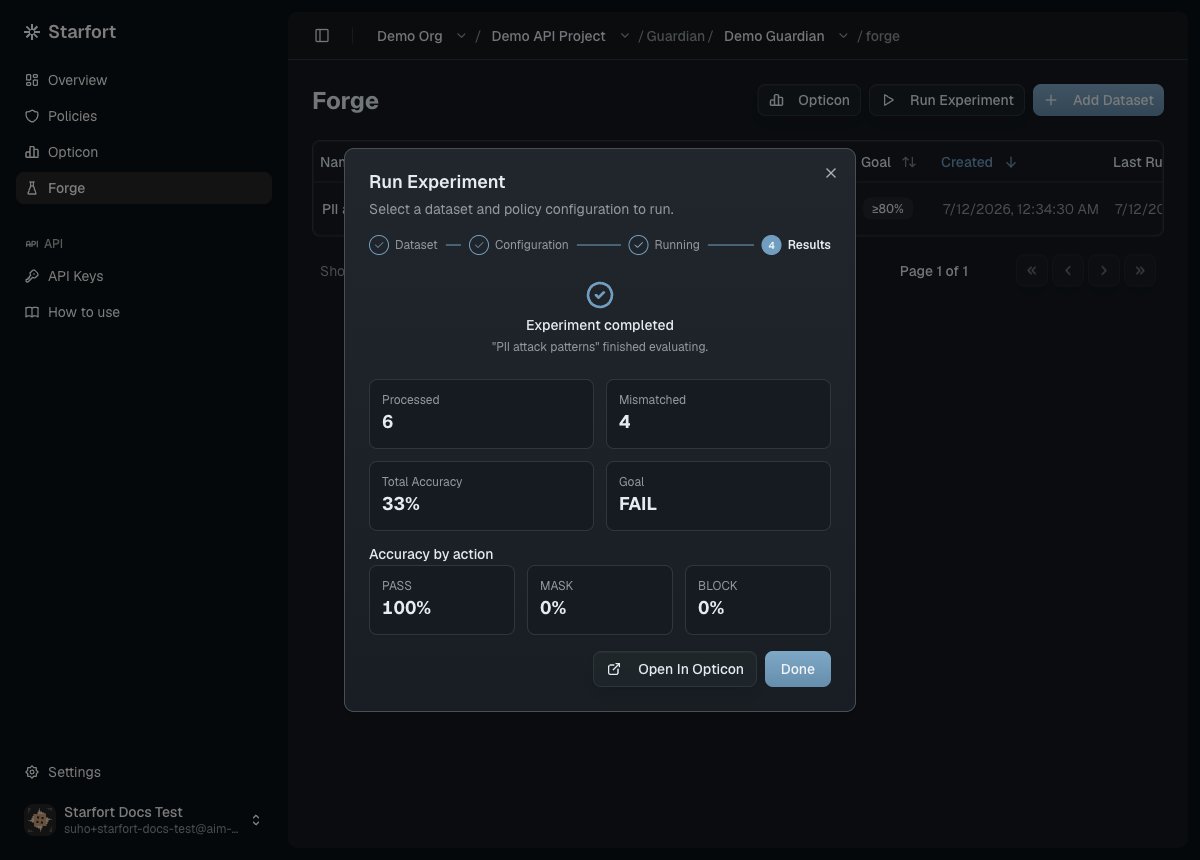This screenshot has height=860, width=1200.
Task: Open the How to use guide
Action: [x=144, y=312]
